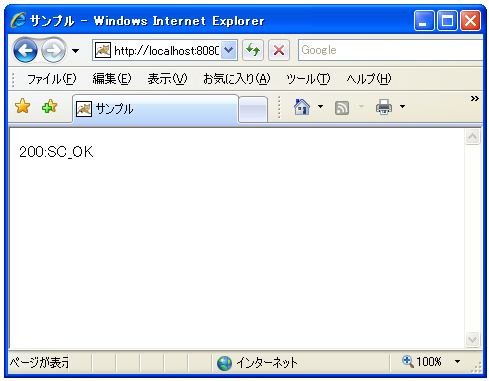Focus the Google search box
This screenshot has height=381, width=489.
click(x=390, y=50)
